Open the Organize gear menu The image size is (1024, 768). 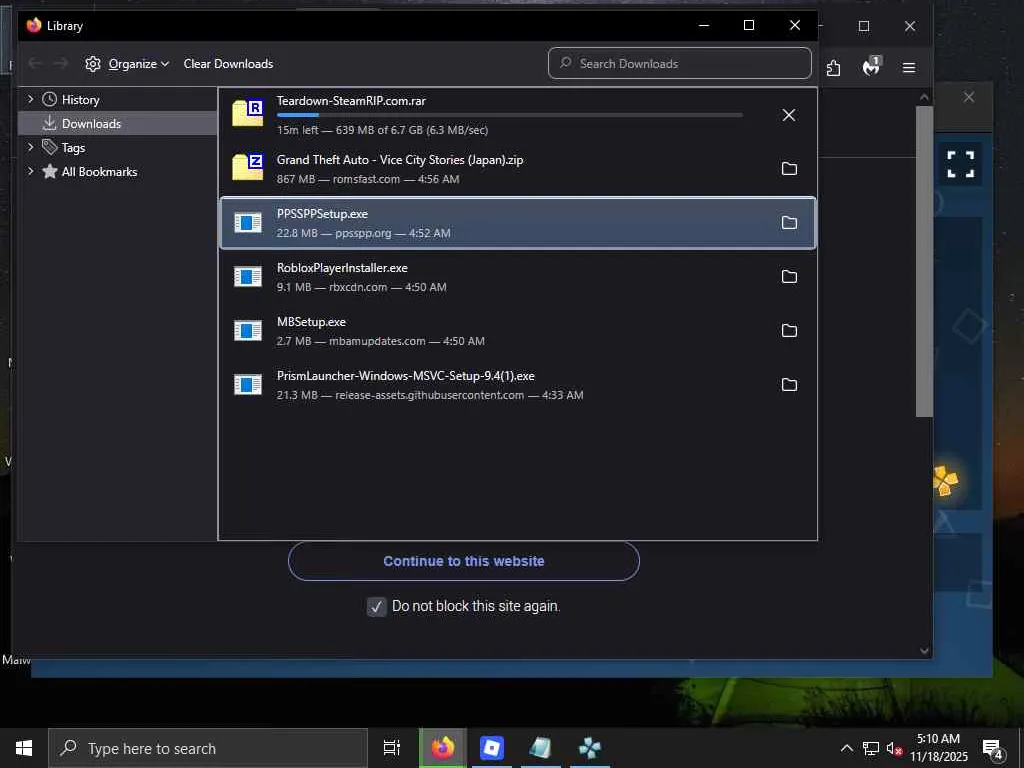pyautogui.click(x=127, y=63)
